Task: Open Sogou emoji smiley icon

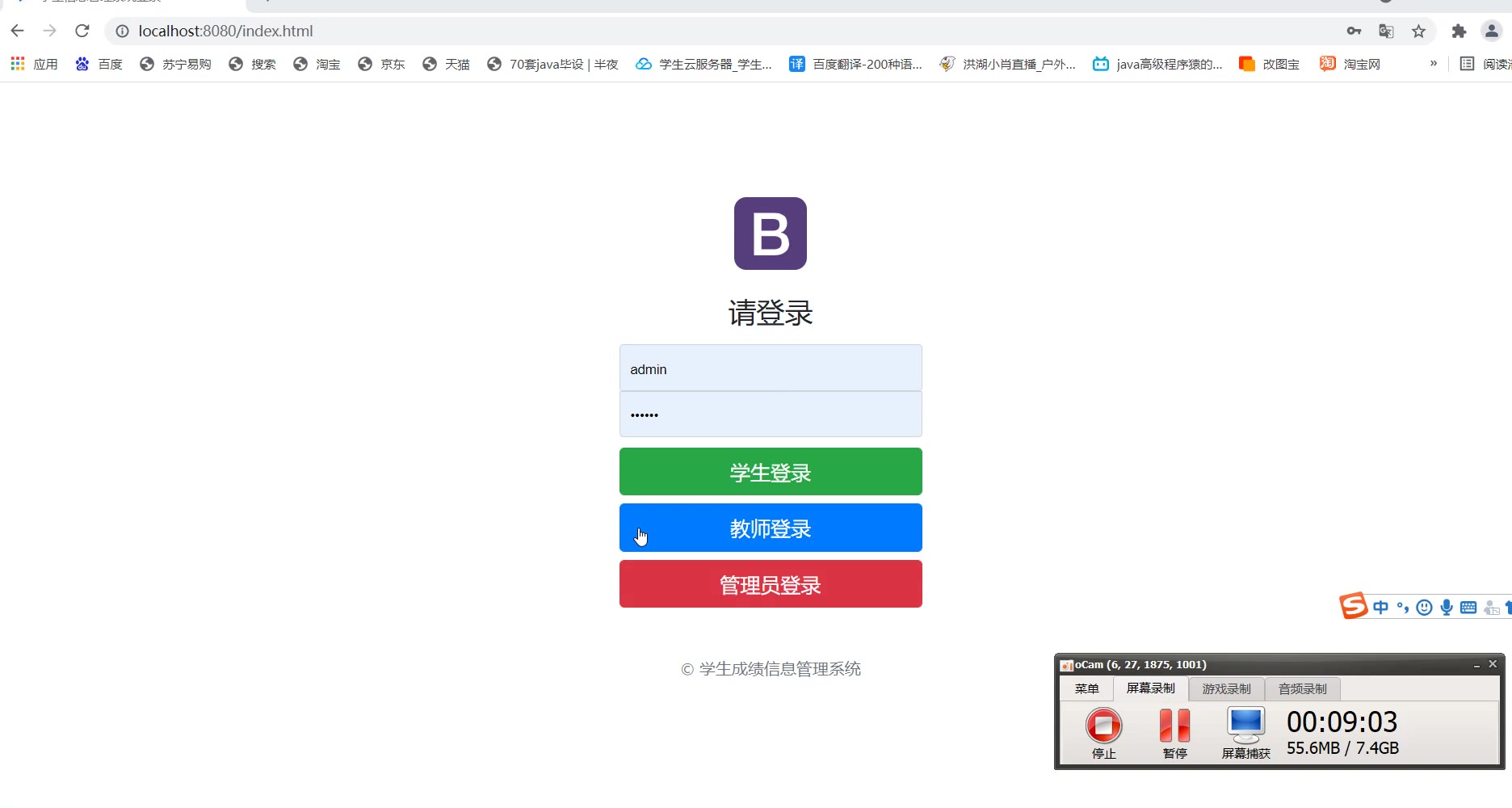Action: click(x=1425, y=608)
